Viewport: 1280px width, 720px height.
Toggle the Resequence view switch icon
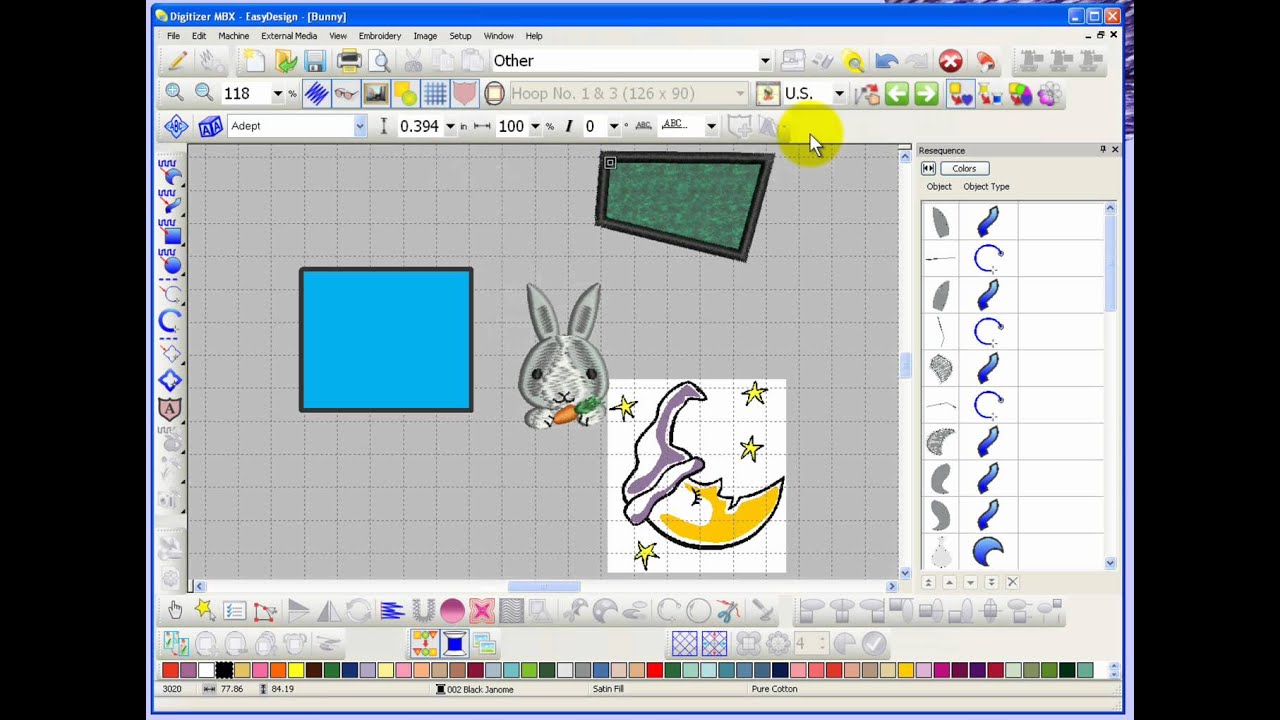[928, 168]
